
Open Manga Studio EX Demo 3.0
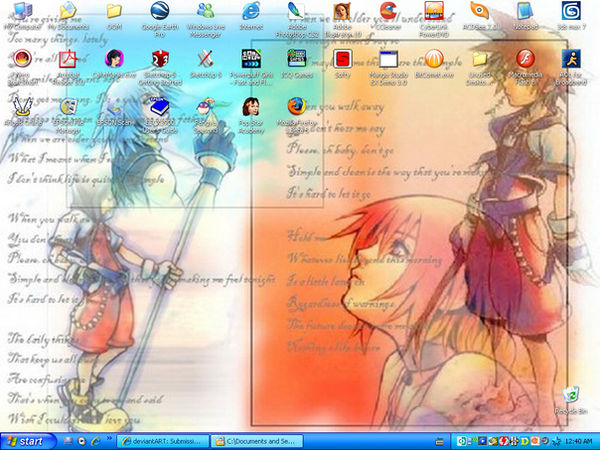pyautogui.click(x=388, y=66)
